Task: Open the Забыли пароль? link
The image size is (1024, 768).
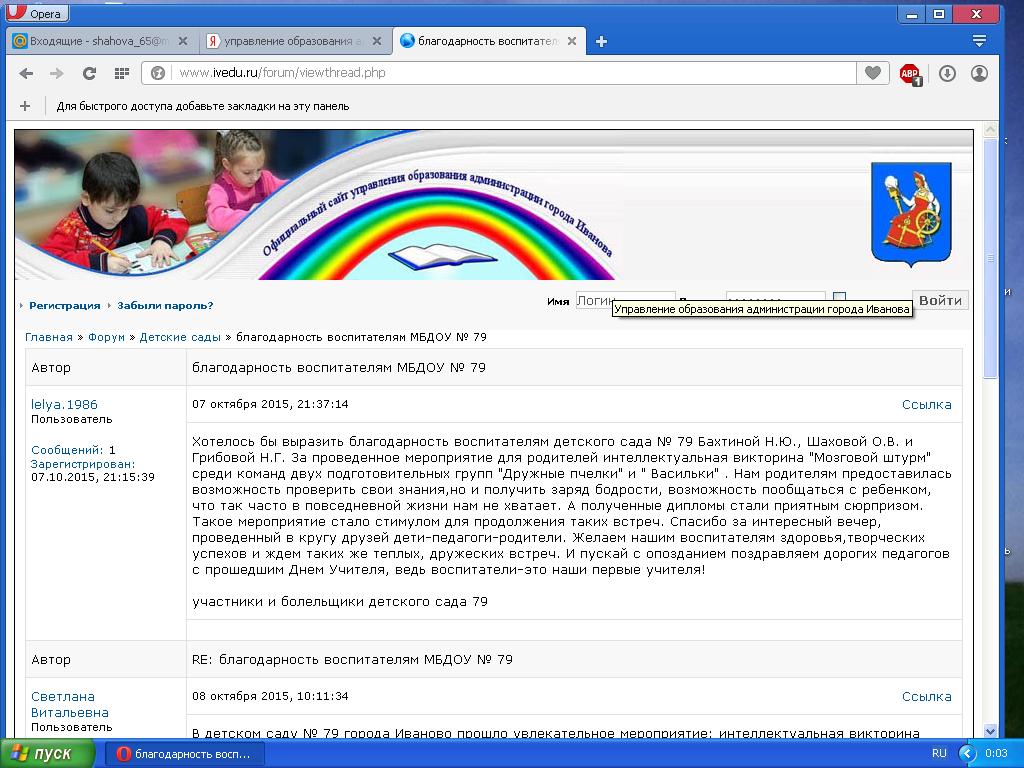Action: 165,306
